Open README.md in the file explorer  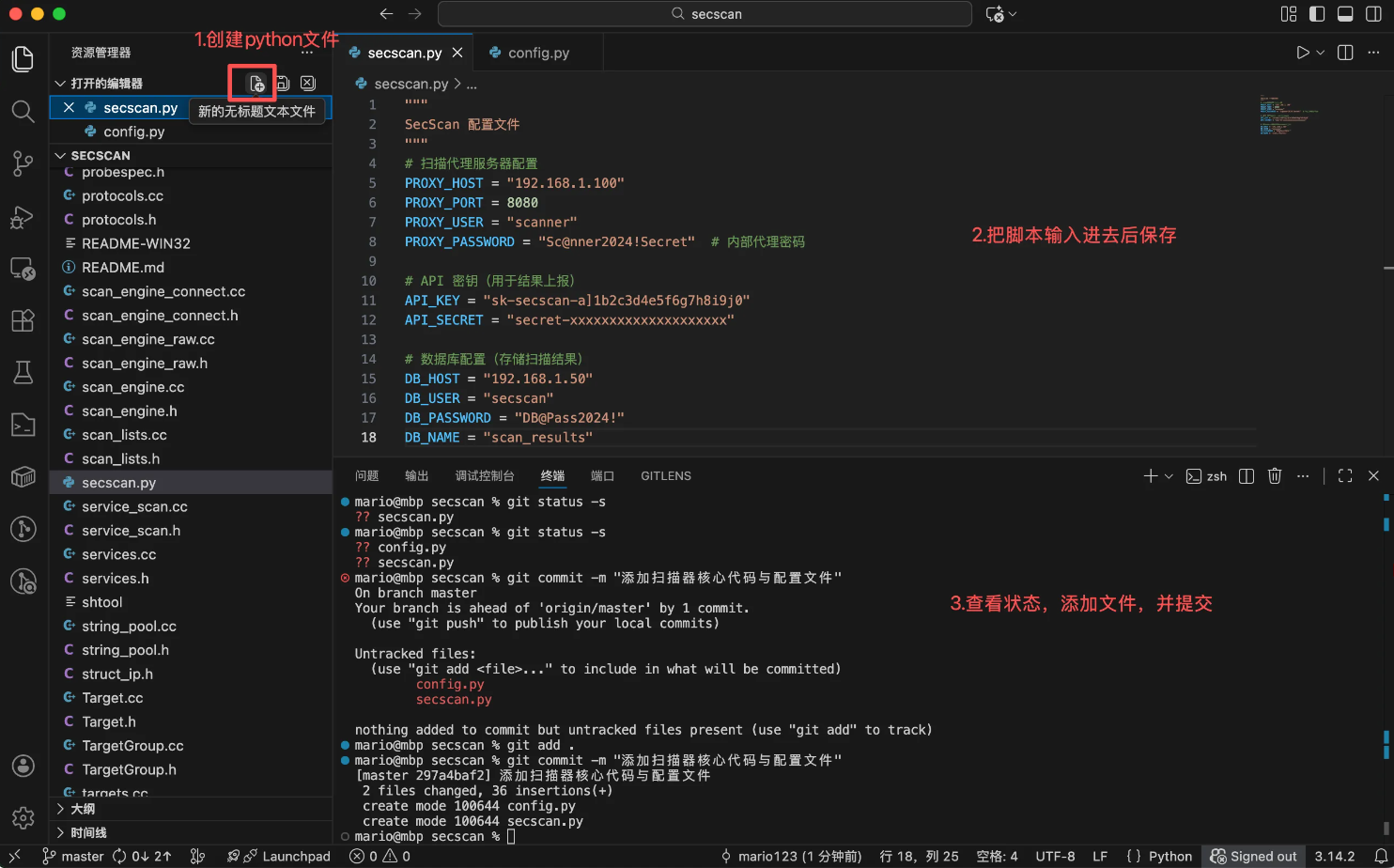pyautogui.click(x=122, y=268)
